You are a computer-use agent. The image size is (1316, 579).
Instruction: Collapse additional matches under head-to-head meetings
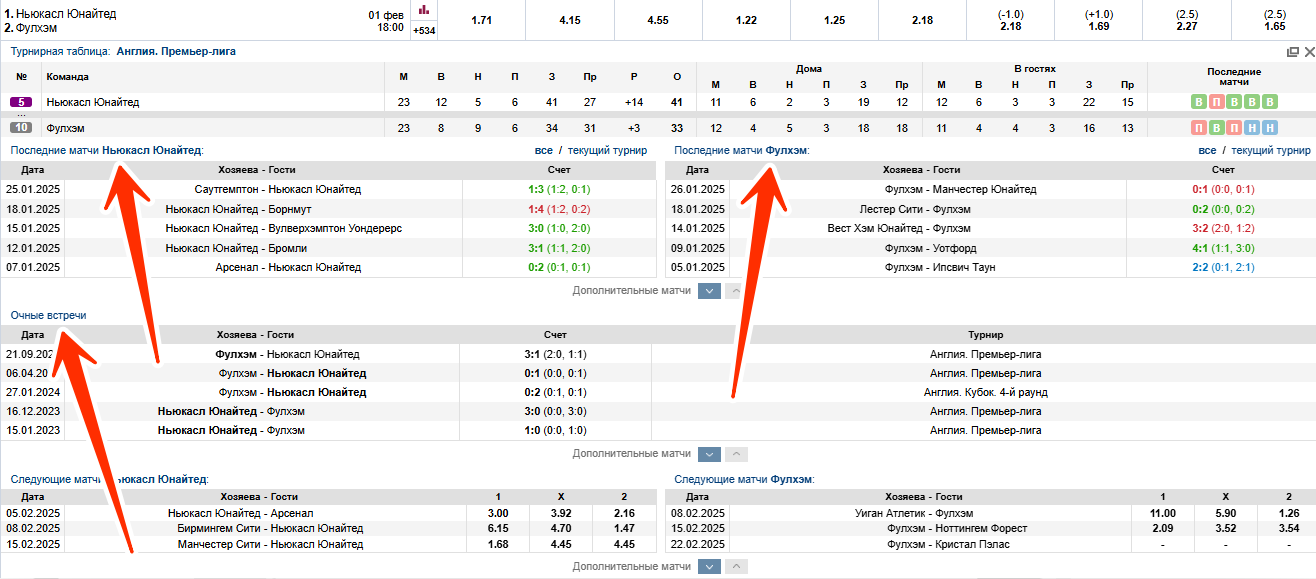click(x=735, y=453)
